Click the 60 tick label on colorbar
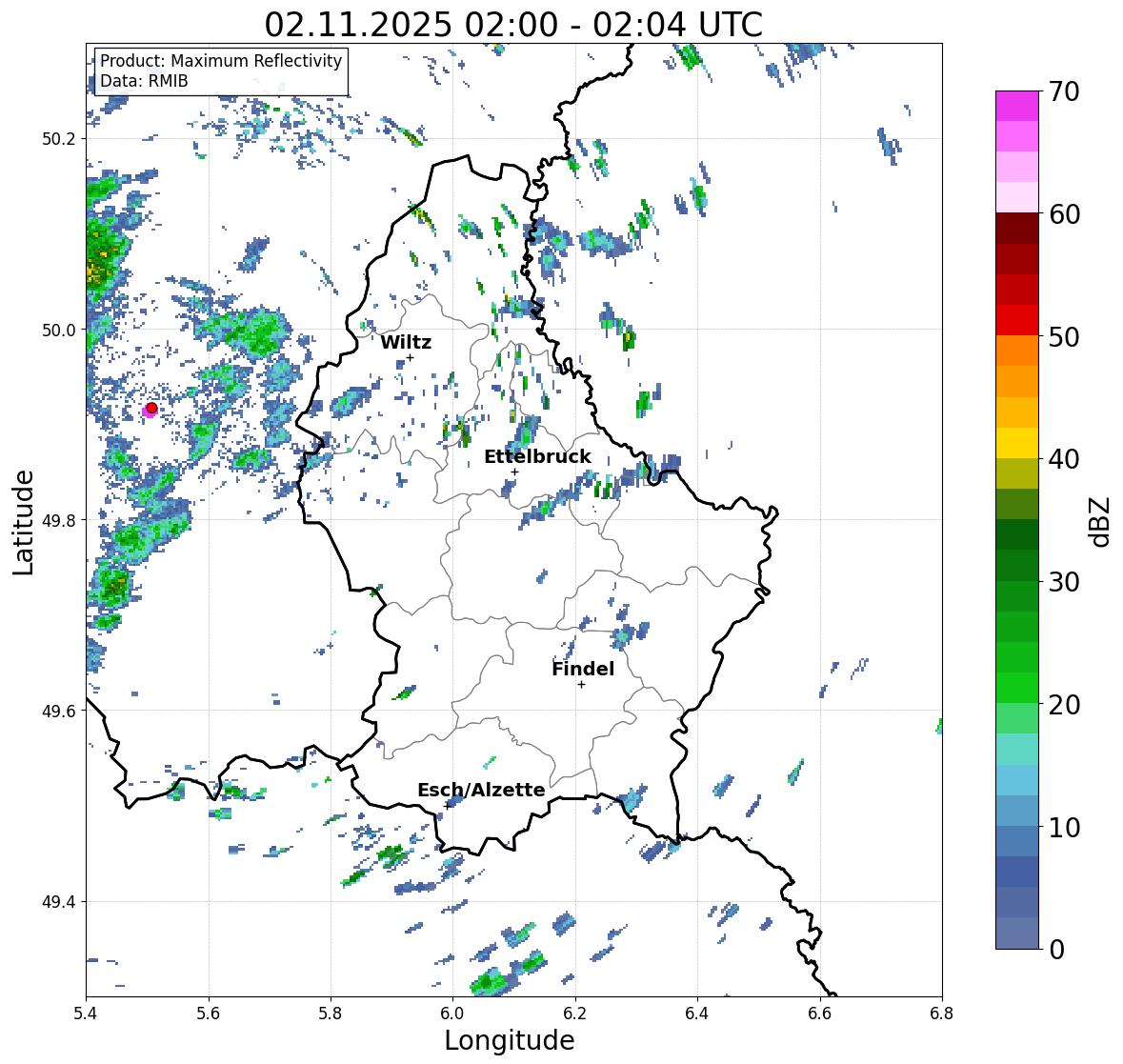This screenshot has width=1123, height=1064. click(1064, 214)
